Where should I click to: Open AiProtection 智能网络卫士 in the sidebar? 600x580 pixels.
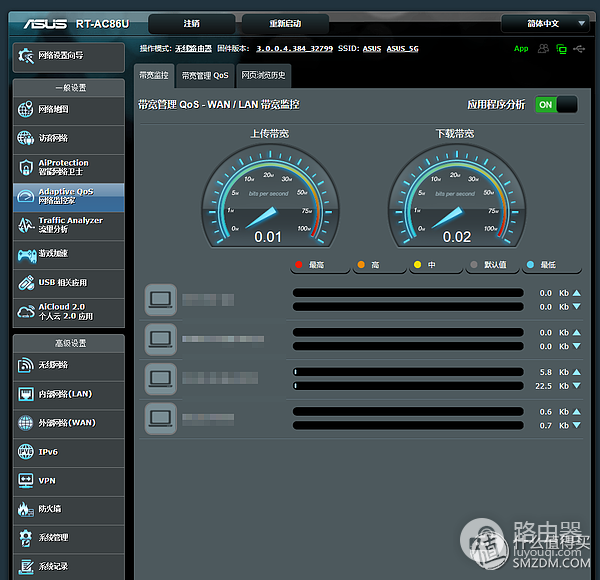tap(68, 168)
